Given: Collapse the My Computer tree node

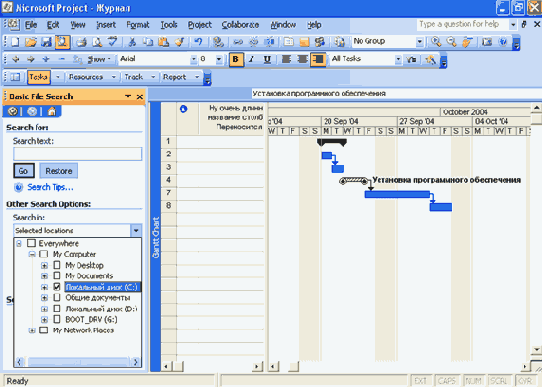Looking at the screenshot, I should (x=32, y=254).
